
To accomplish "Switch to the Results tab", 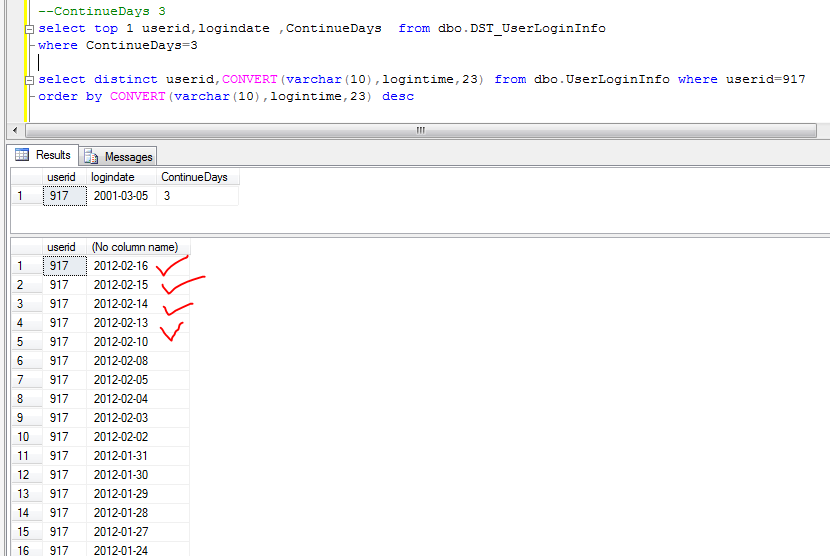I will tap(44, 155).
